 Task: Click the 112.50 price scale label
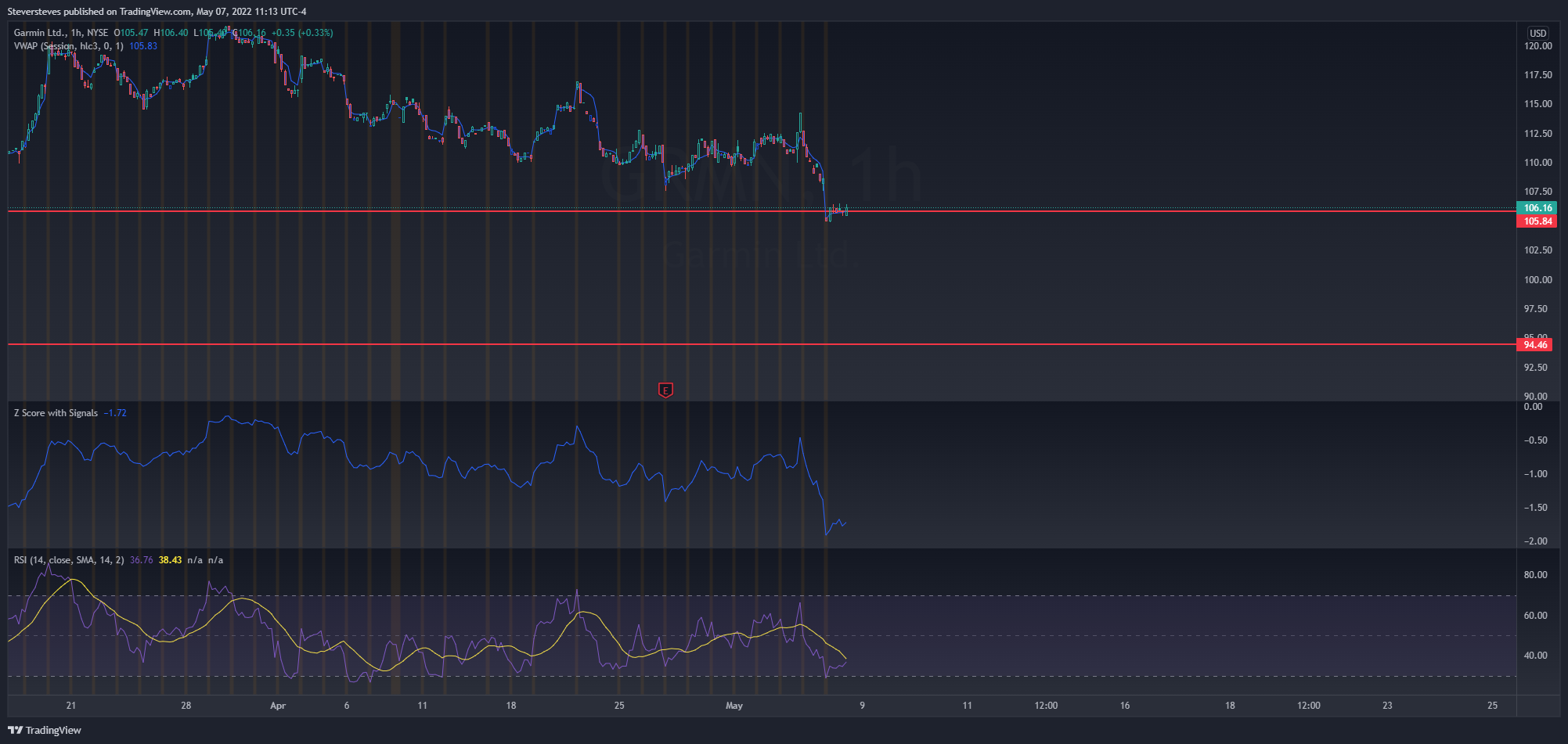tap(1537, 134)
